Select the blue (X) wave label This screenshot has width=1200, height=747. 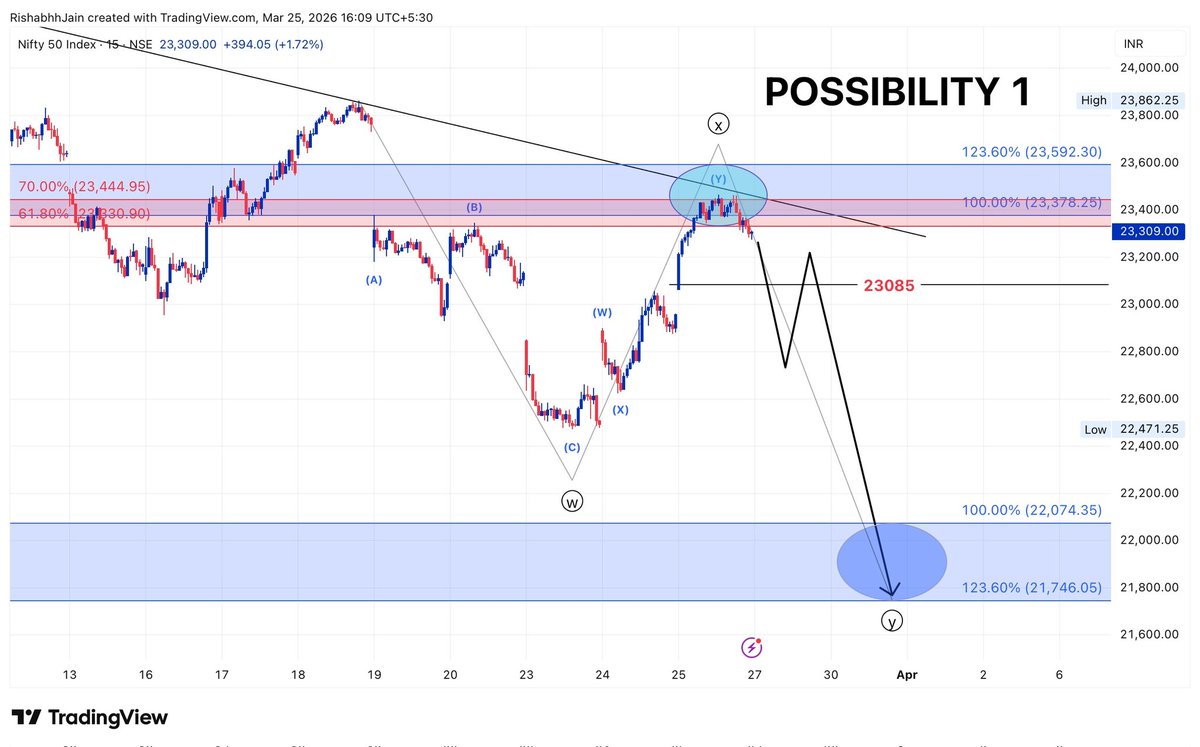pyautogui.click(x=621, y=410)
